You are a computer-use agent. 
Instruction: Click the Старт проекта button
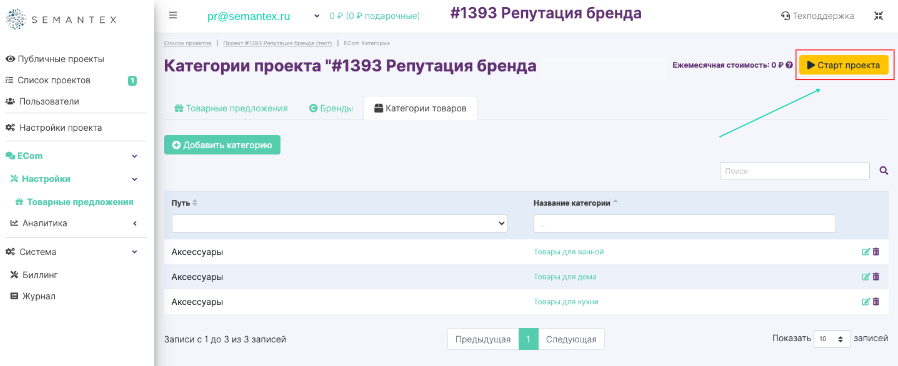point(844,65)
